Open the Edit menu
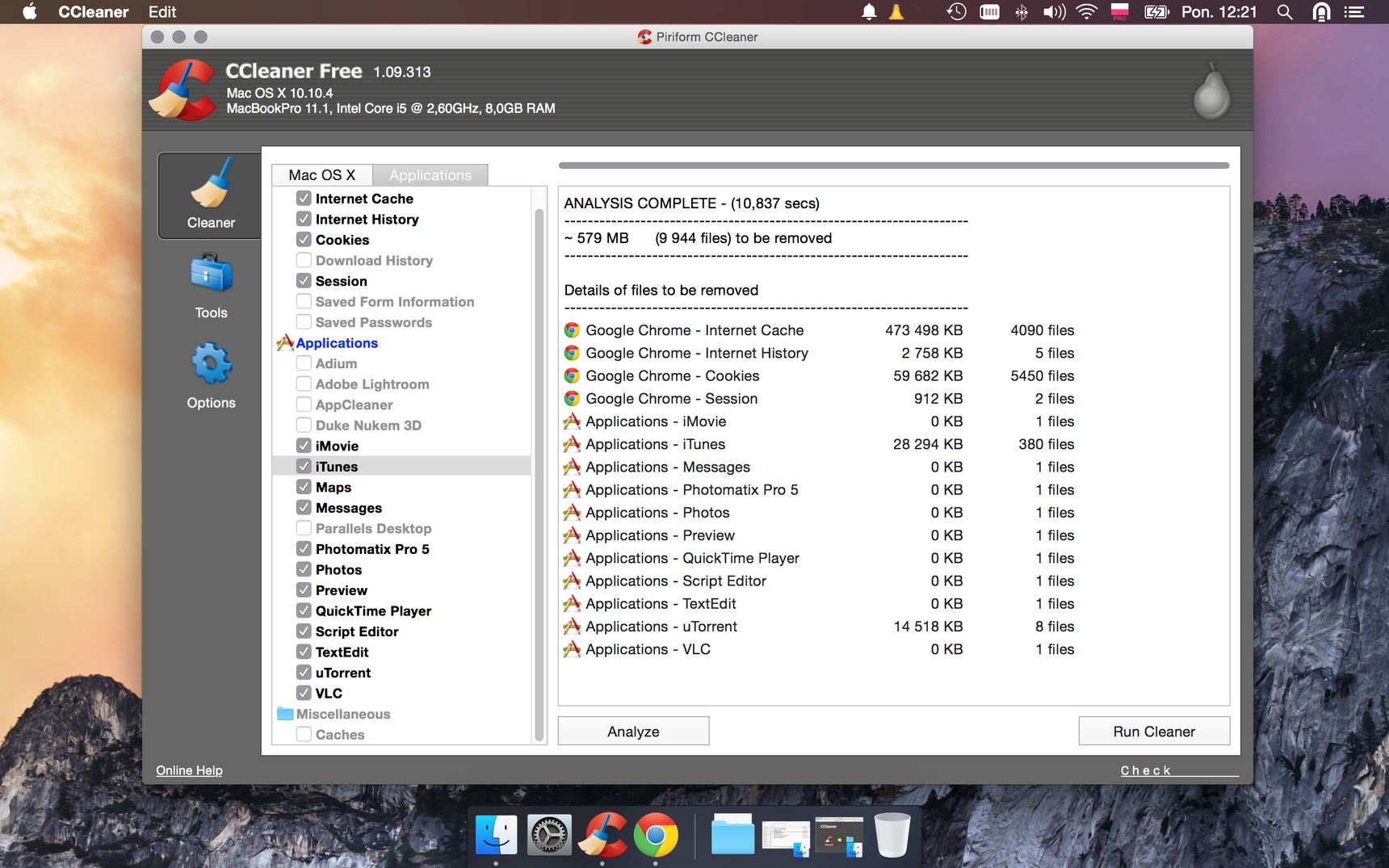Viewport: 1389px width, 868px height. point(162,12)
